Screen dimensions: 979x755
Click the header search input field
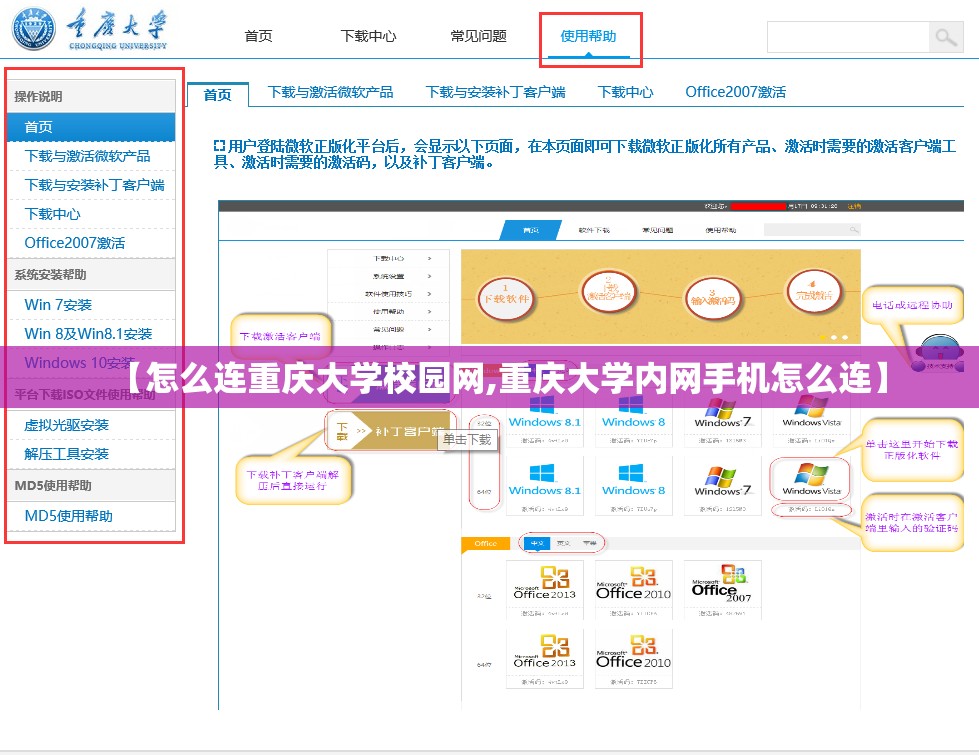(848, 37)
